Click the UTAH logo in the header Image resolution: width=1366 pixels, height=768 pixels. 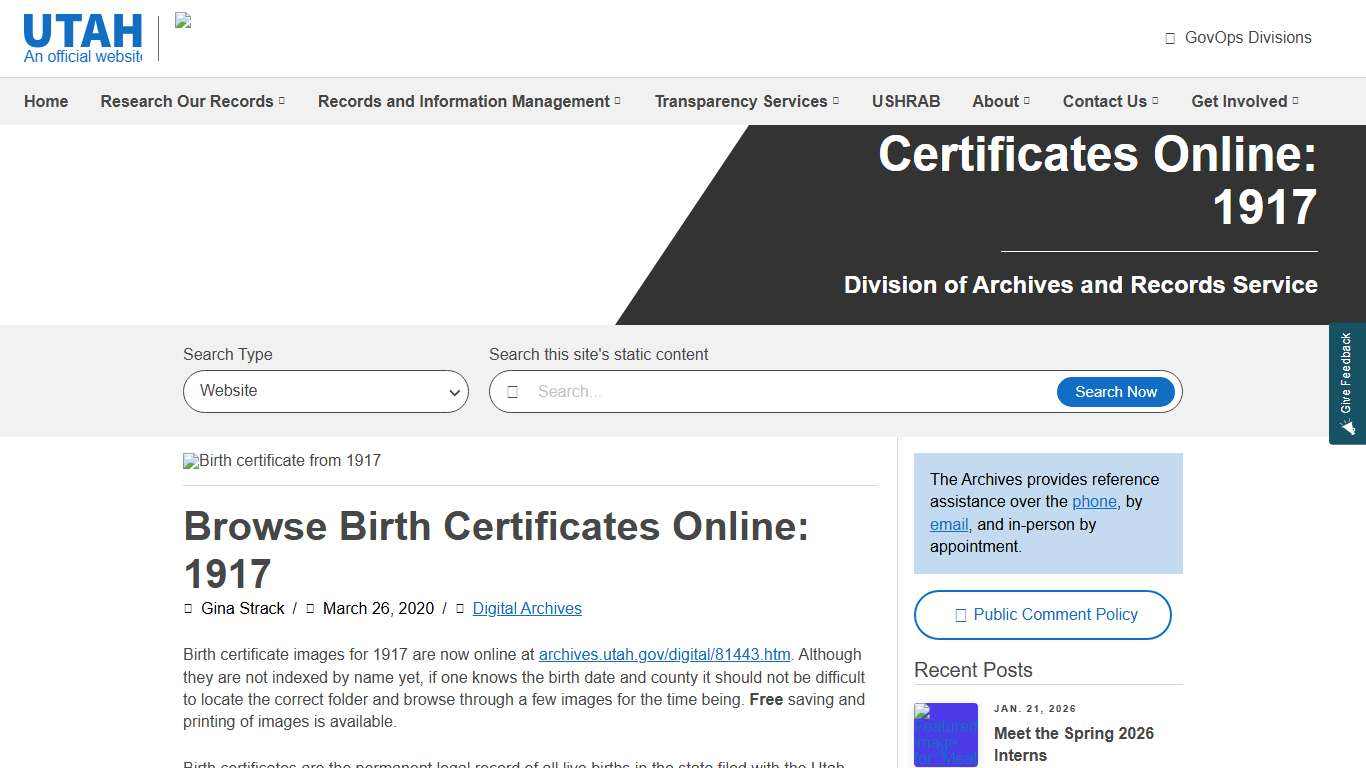point(82,31)
